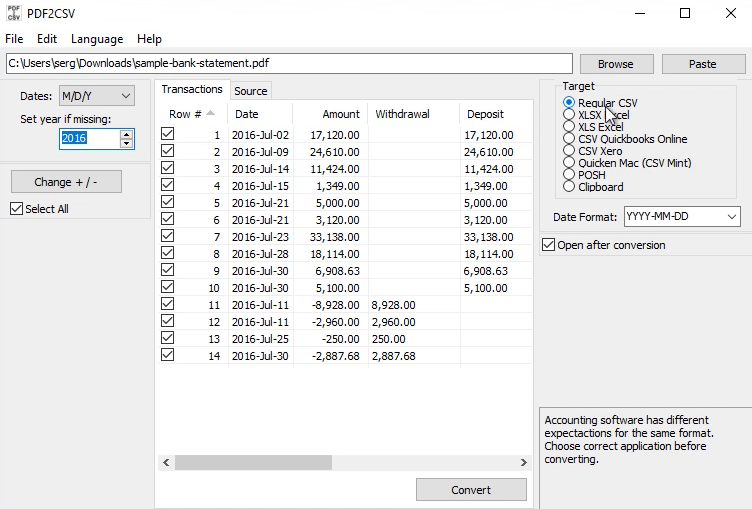Image resolution: width=752 pixels, height=509 pixels.
Task: Click the Amount column header
Action: coord(330,114)
